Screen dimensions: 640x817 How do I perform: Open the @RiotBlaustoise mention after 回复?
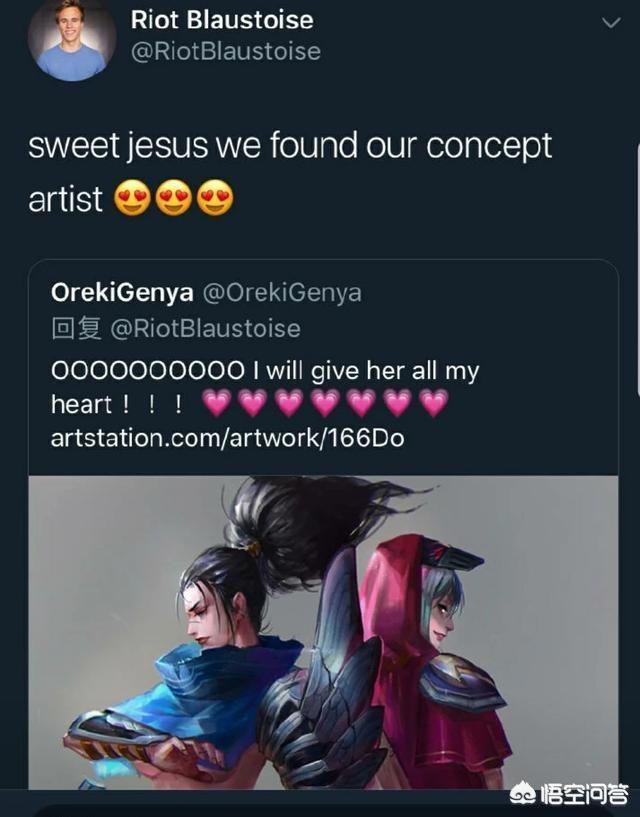point(205,328)
